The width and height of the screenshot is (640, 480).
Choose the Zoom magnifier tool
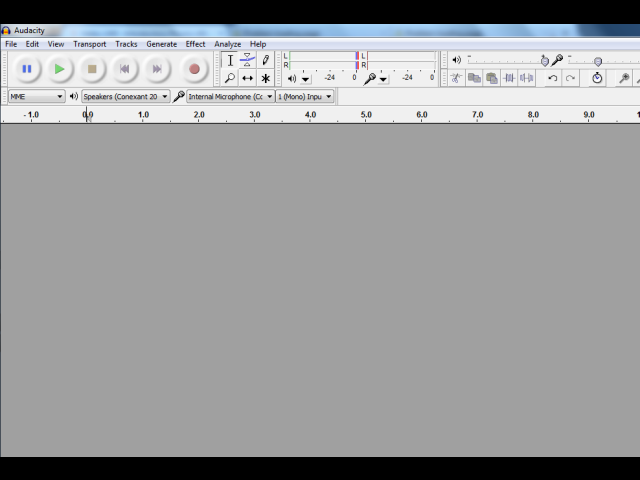click(x=230, y=78)
